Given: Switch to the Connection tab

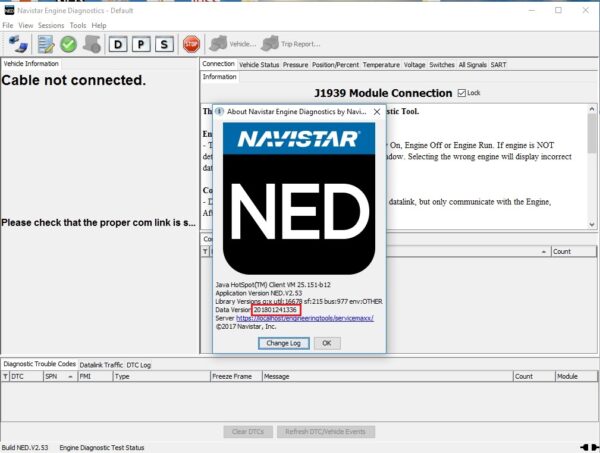Looking at the screenshot, I should tap(218, 64).
